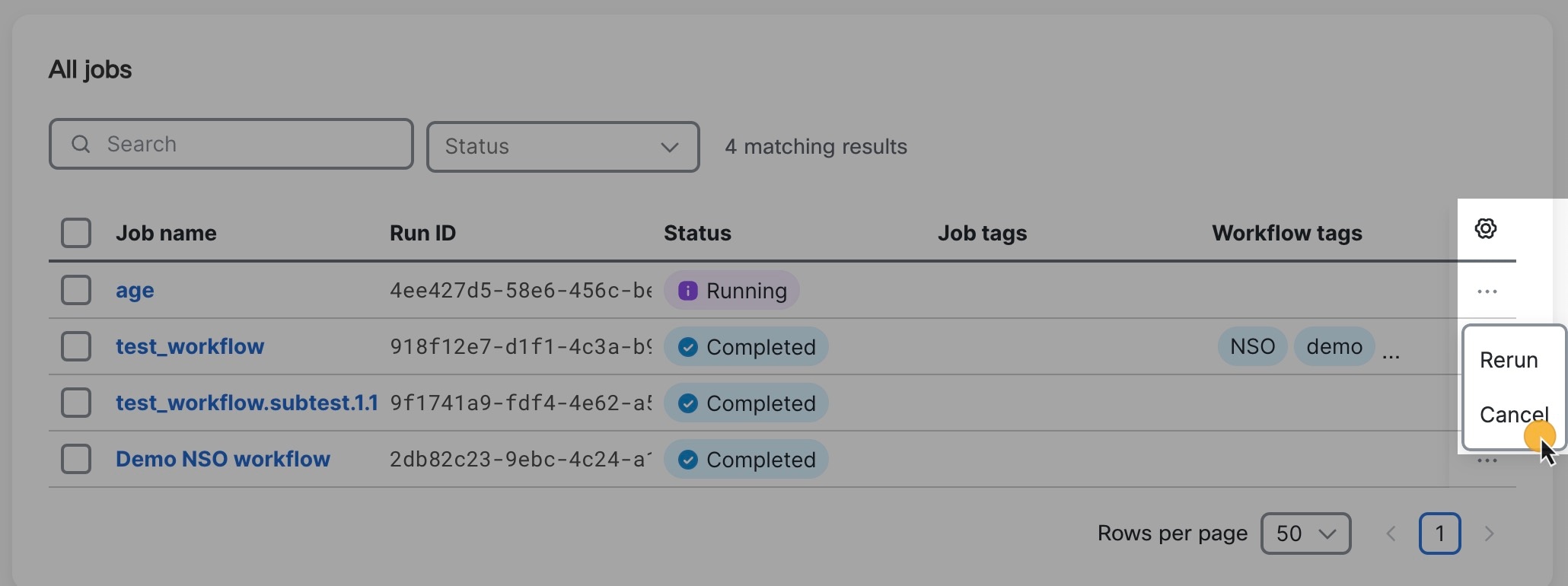Go to the next page chevron

tap(1490, 533)
